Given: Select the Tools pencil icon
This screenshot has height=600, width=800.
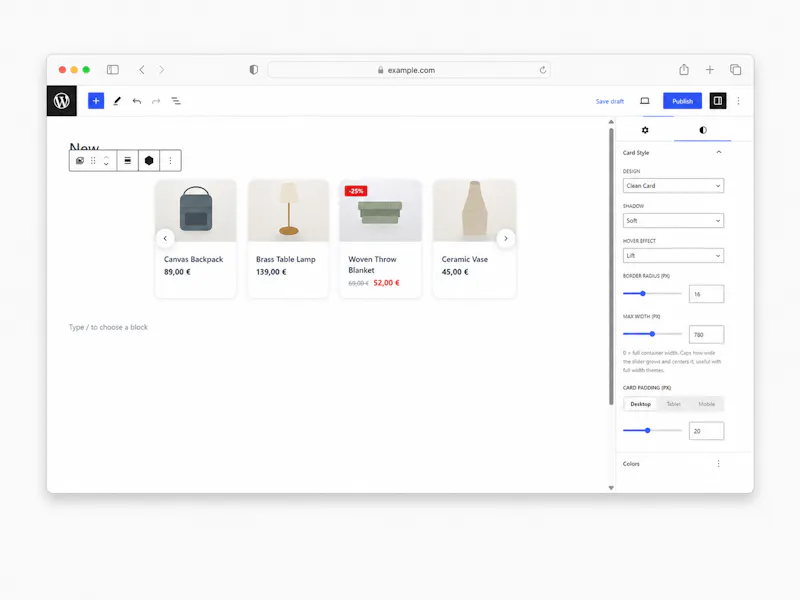Looking at the screenshot, I should [117, 101].
